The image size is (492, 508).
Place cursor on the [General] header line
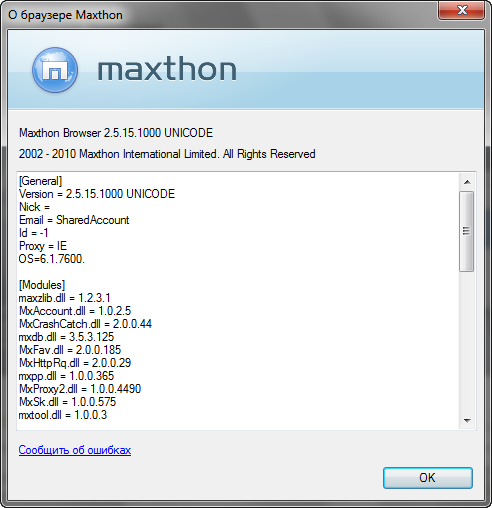click(x=40, y=181)
